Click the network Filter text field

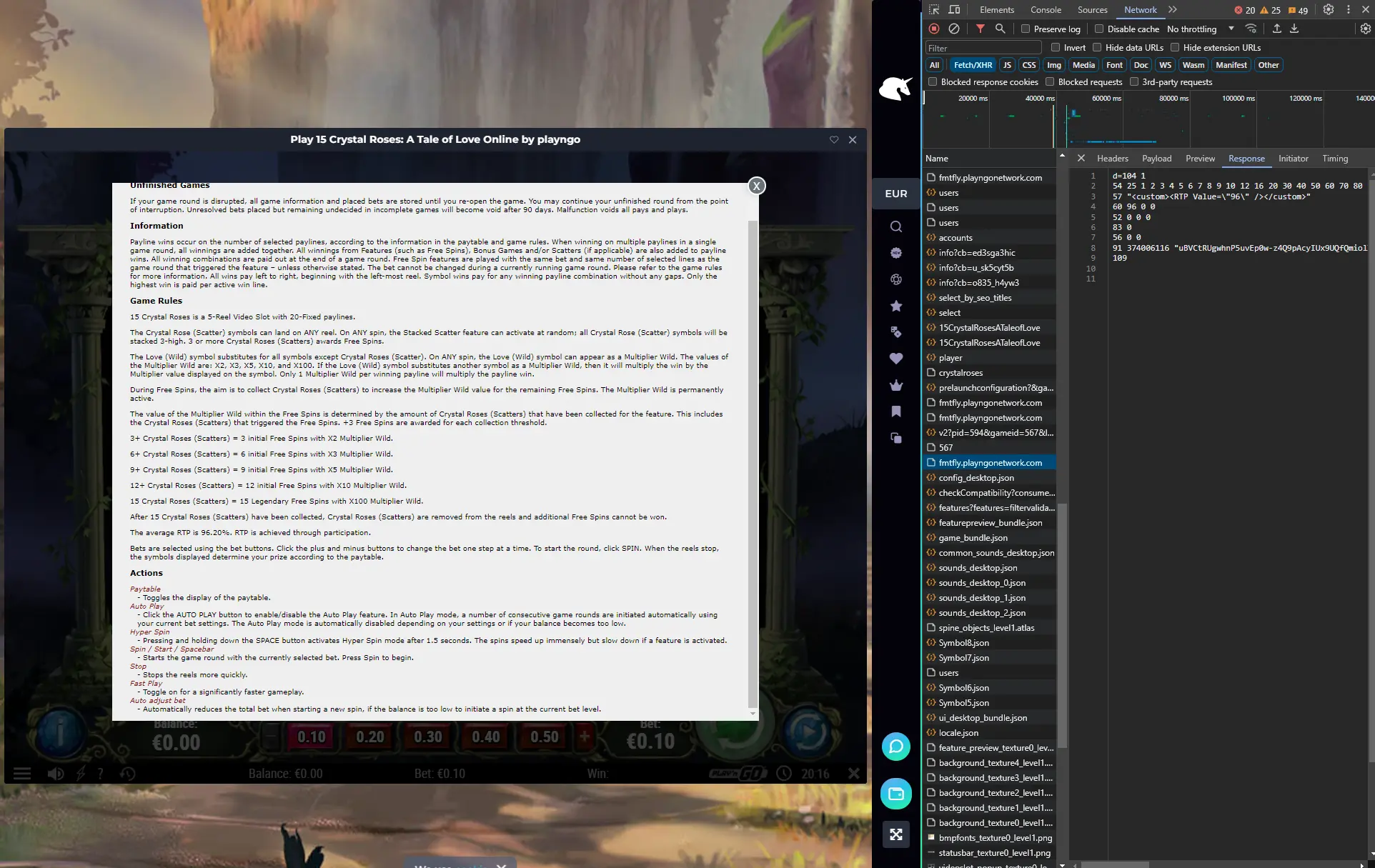[983, 48]
